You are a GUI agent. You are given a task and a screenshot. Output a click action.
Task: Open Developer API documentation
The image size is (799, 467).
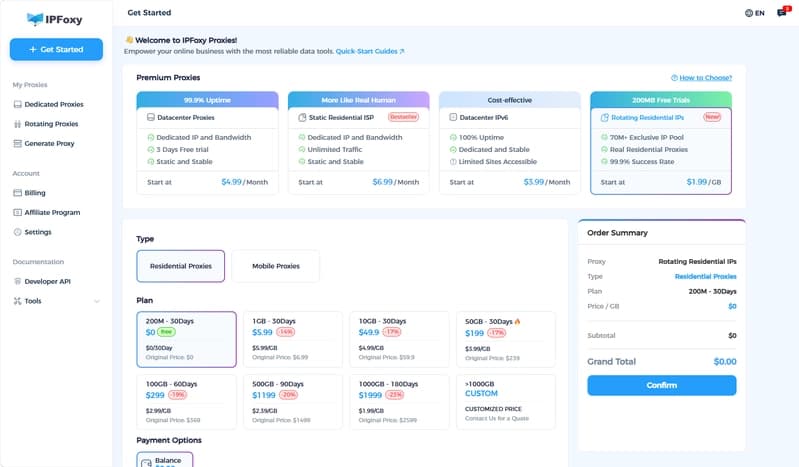pyautogui.click(x=47, y=281)
